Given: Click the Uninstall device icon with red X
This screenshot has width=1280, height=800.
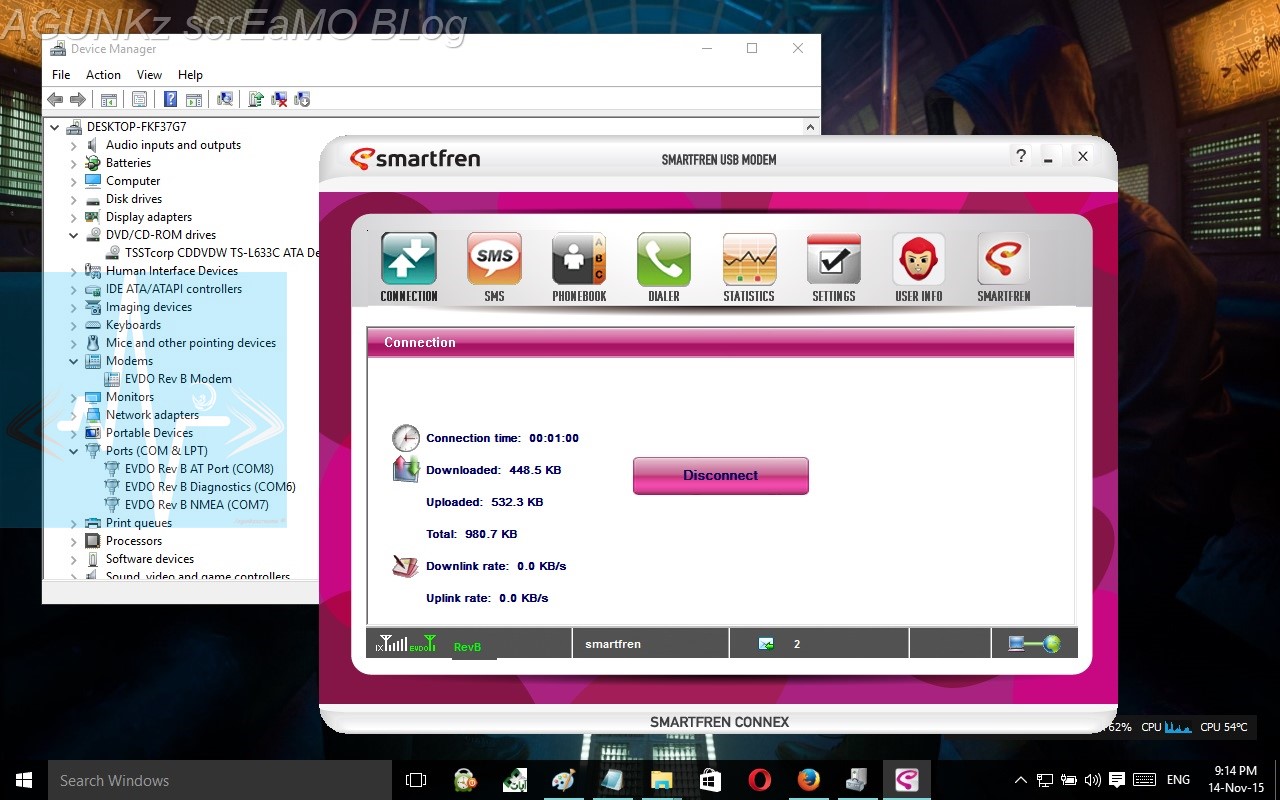Looking at the screenshot, I should (x=279, y=99).
